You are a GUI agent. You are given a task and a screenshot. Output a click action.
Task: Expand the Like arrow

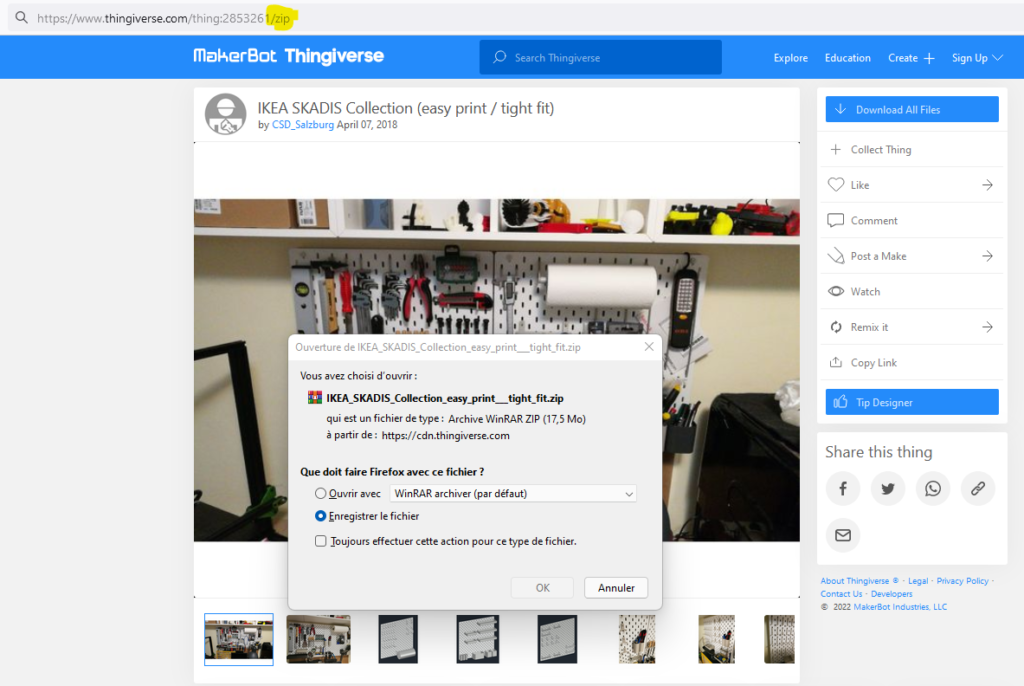pos(987,185)
